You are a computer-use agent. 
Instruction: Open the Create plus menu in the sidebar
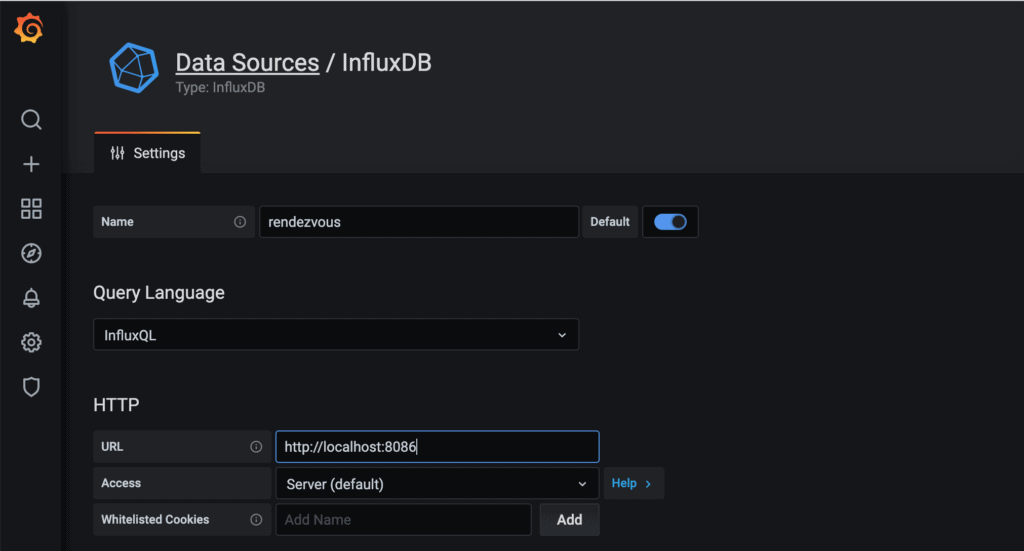pos(31,164)
